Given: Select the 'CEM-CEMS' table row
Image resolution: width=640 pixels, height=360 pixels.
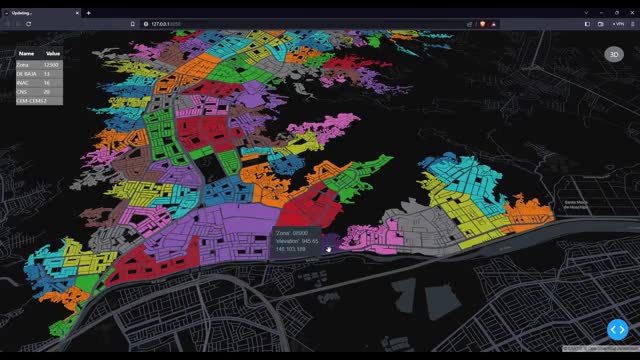Looking at the screenshot, I should click(39, 101).
